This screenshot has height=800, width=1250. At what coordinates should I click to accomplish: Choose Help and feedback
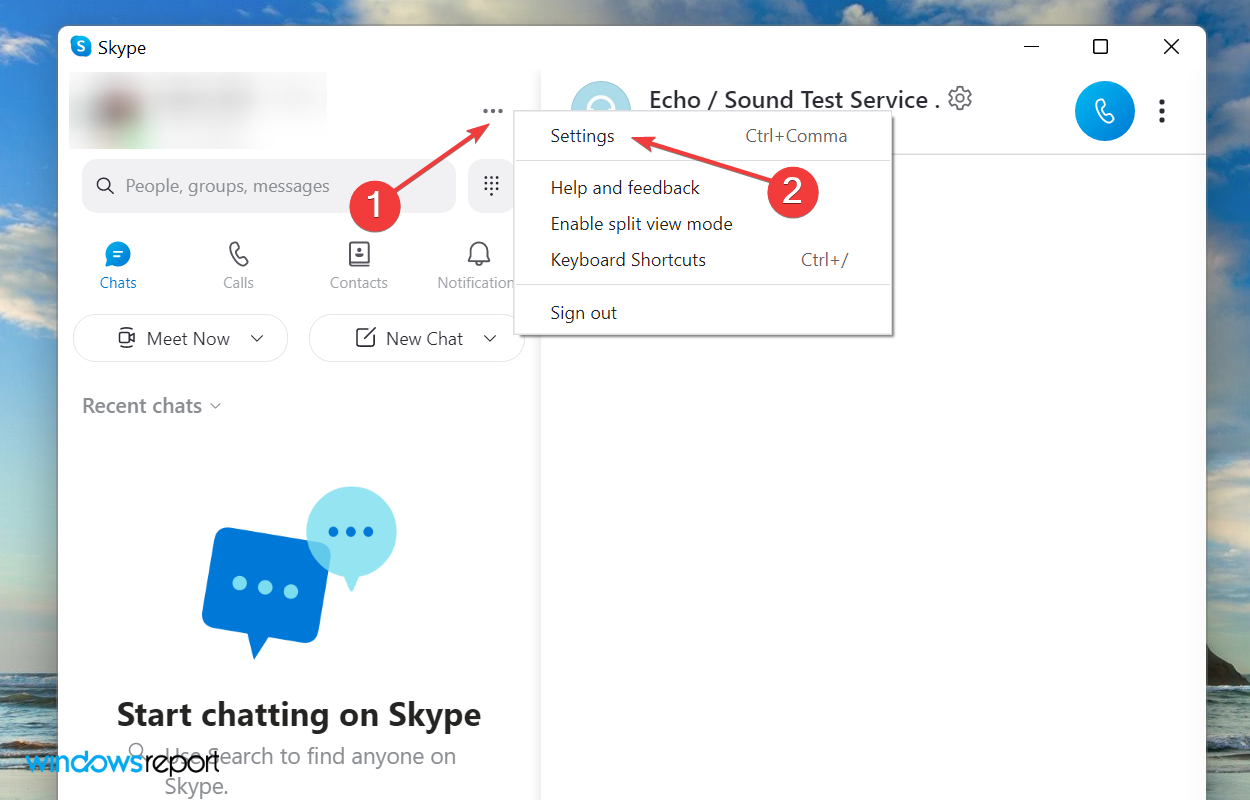point(625,187)
